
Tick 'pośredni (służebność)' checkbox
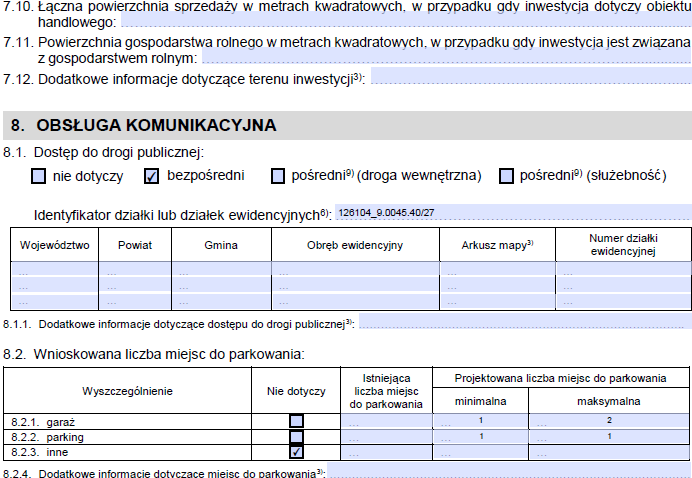coord(506,176)
